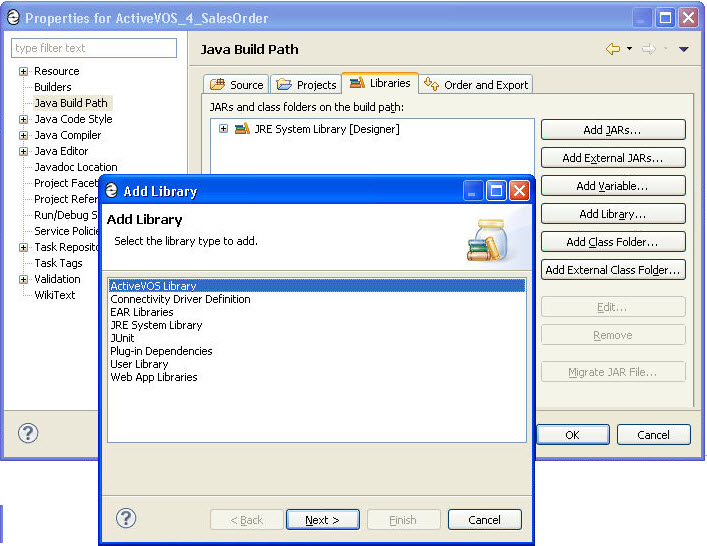
Task: Click the Add Variable... button
Action: coord(613,186)
